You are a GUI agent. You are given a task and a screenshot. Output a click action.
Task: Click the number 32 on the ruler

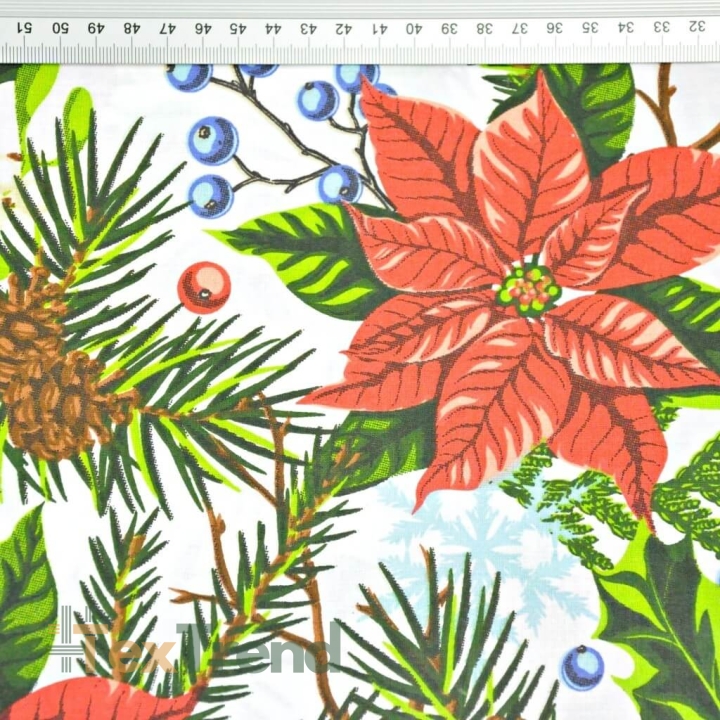pyautogui.click(x=697, y=26)
